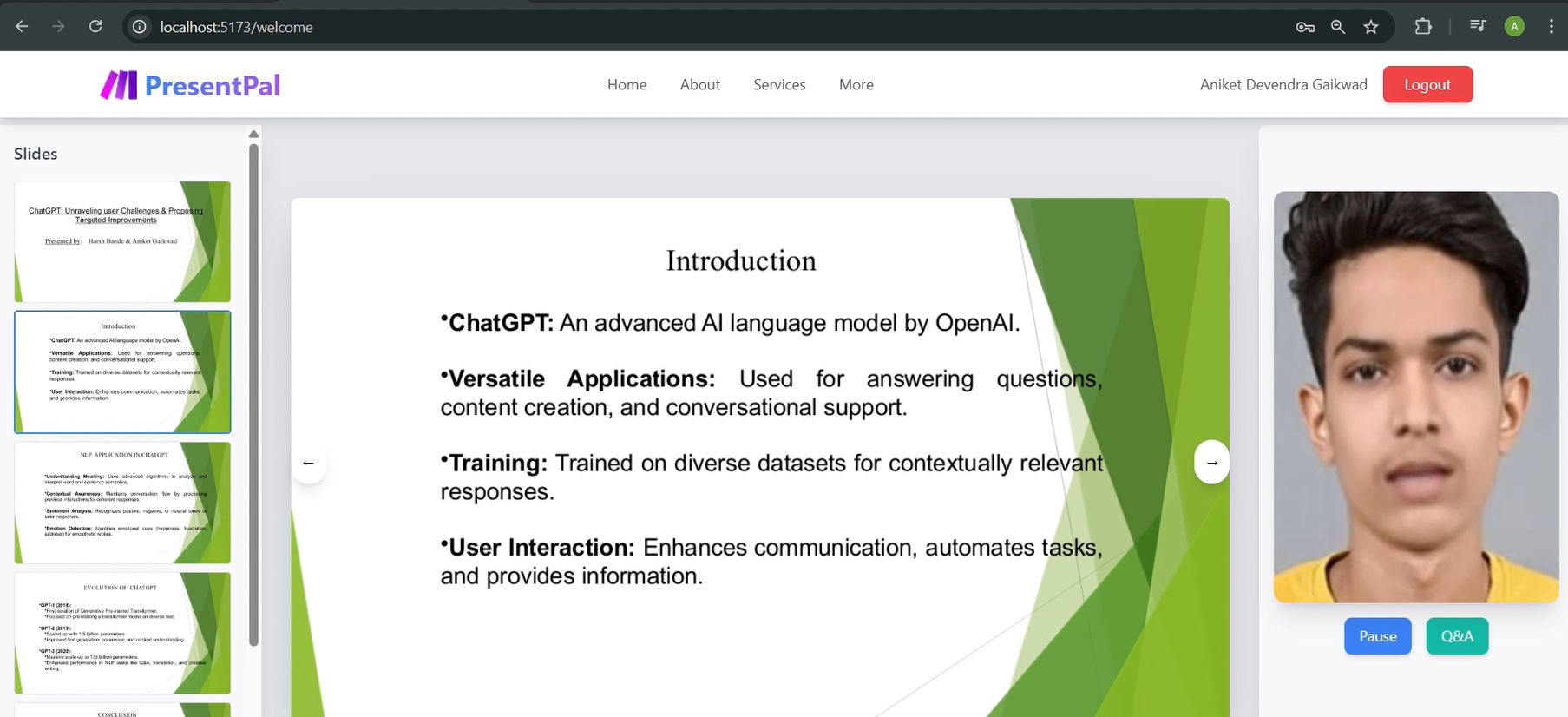Screen dimensions: 1568x717
Task: Click the user name Aniket Devendra Gaikwad
Action: click(1283, 84)
